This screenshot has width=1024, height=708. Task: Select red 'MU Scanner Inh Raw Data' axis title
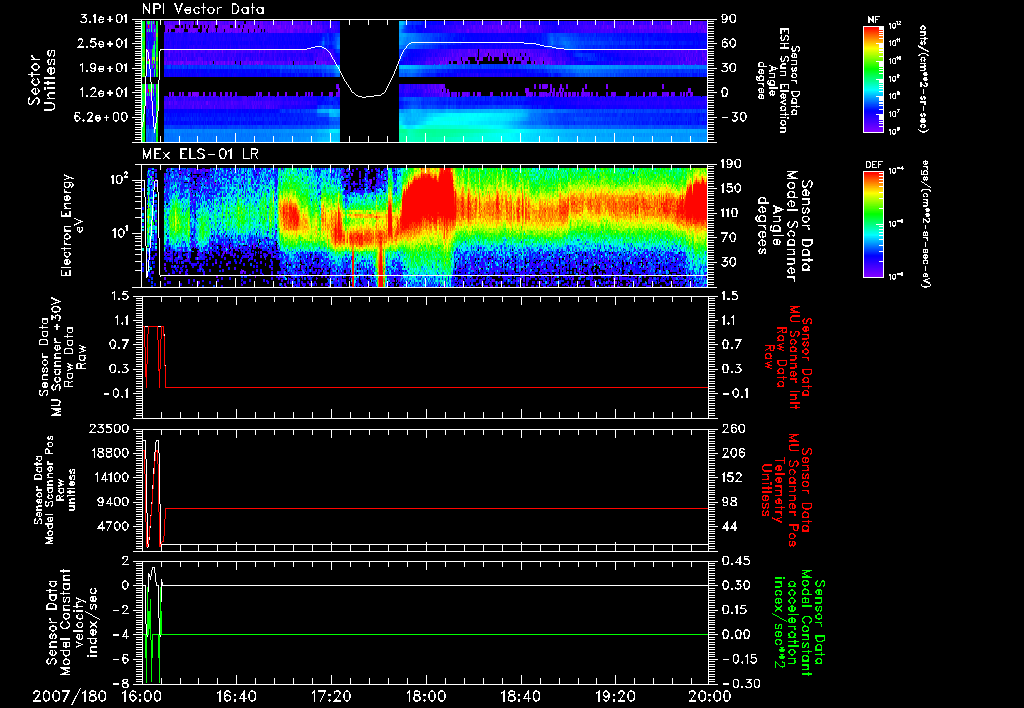click(788, 357)
